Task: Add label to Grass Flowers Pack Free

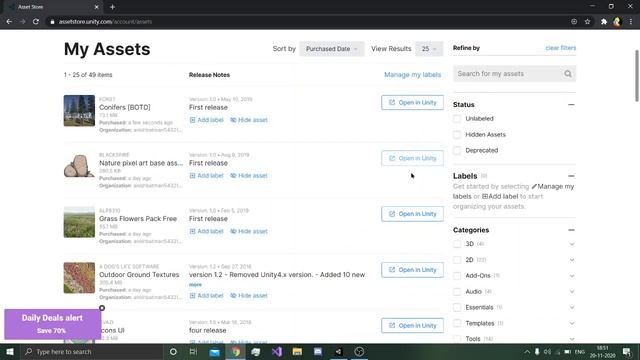Action: [x=207, y=231]
